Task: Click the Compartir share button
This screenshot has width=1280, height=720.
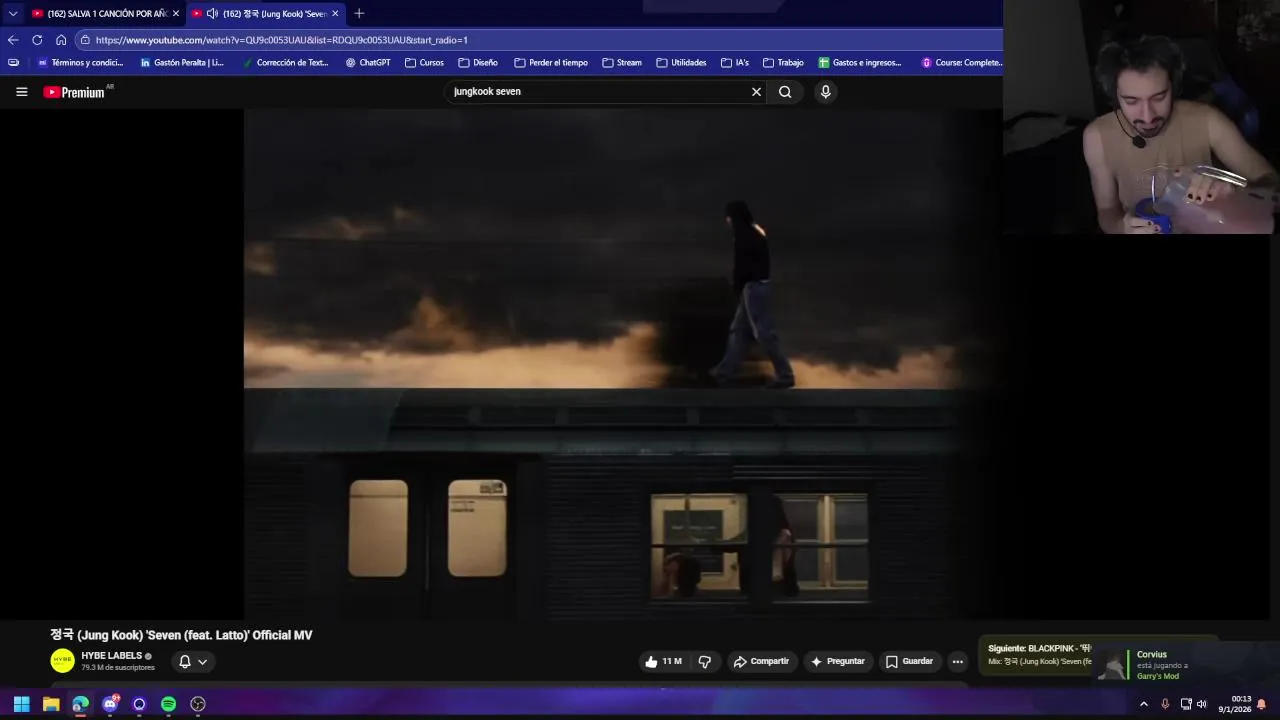Action: tap(761, 662)
